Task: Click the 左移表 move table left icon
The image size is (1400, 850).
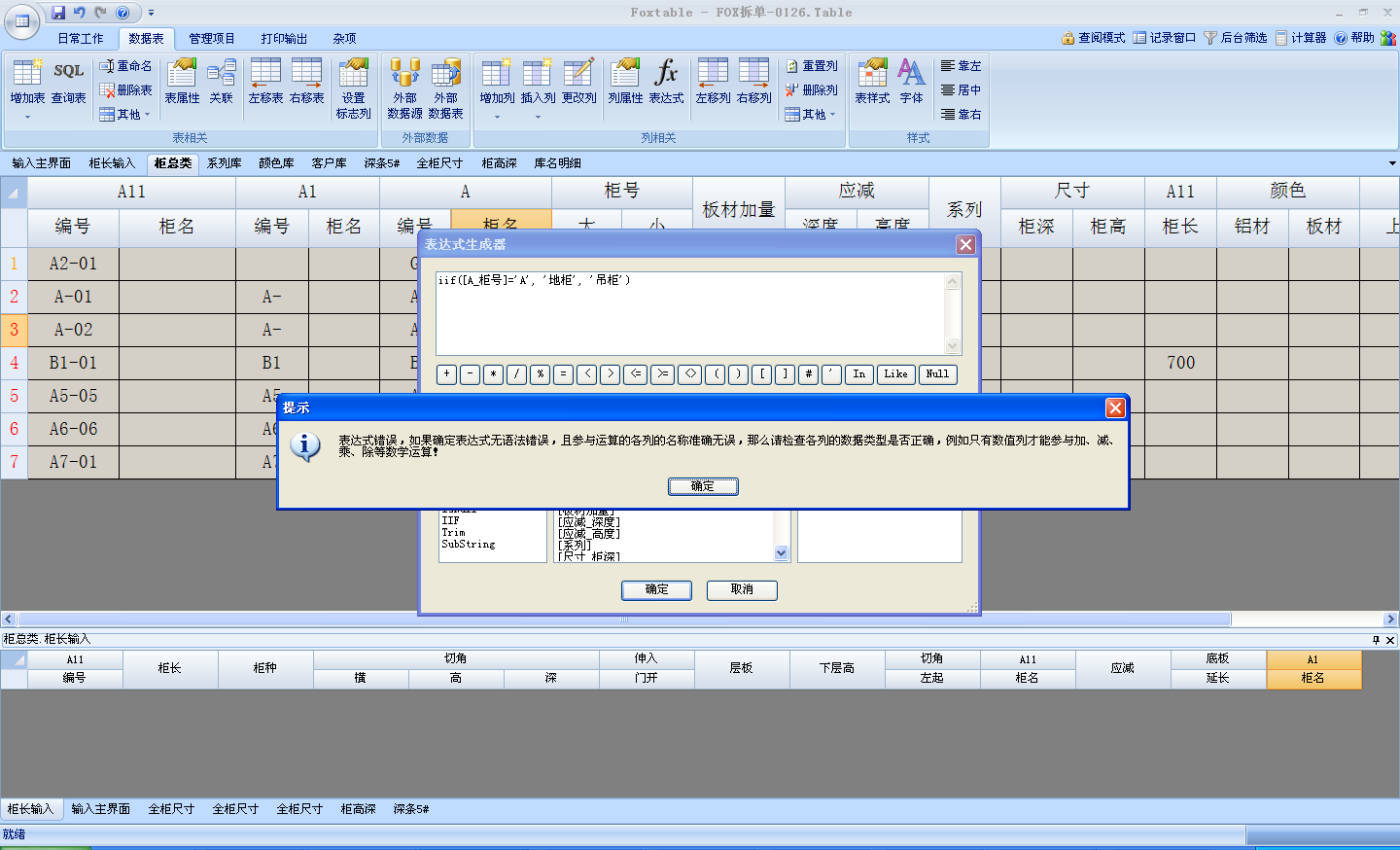Action: [265, 80]
